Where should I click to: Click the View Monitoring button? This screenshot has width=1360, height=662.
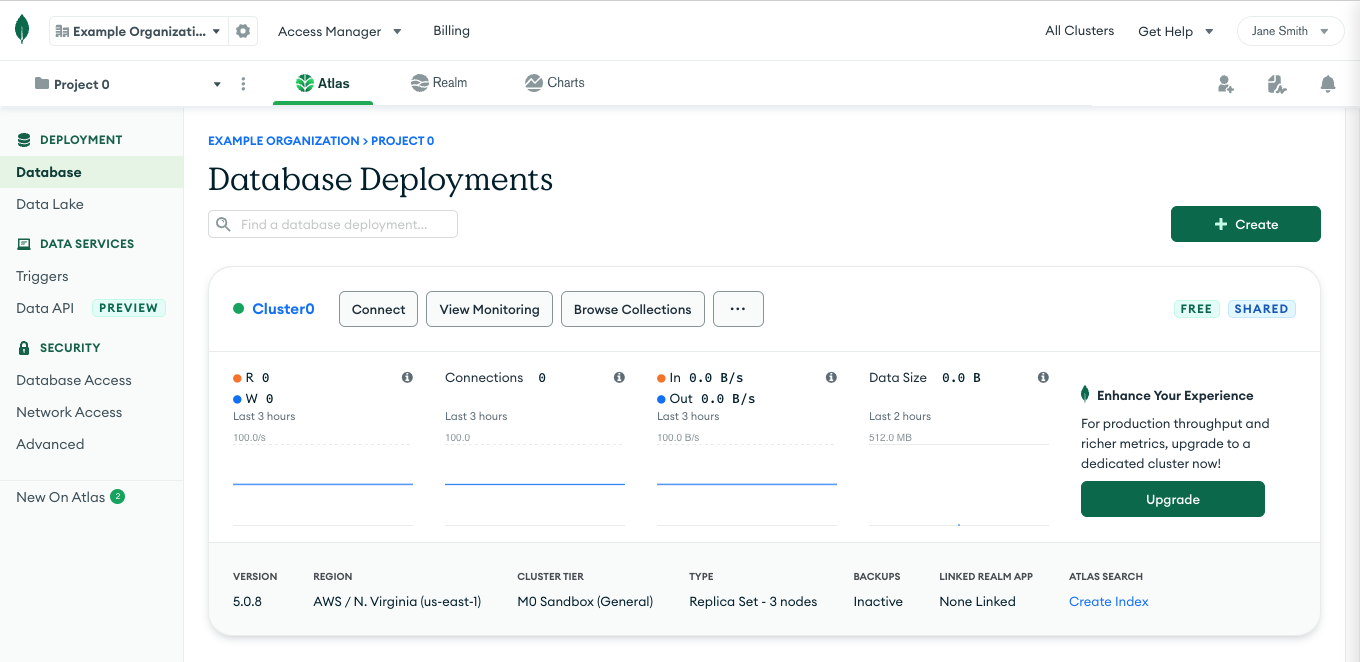489,309
